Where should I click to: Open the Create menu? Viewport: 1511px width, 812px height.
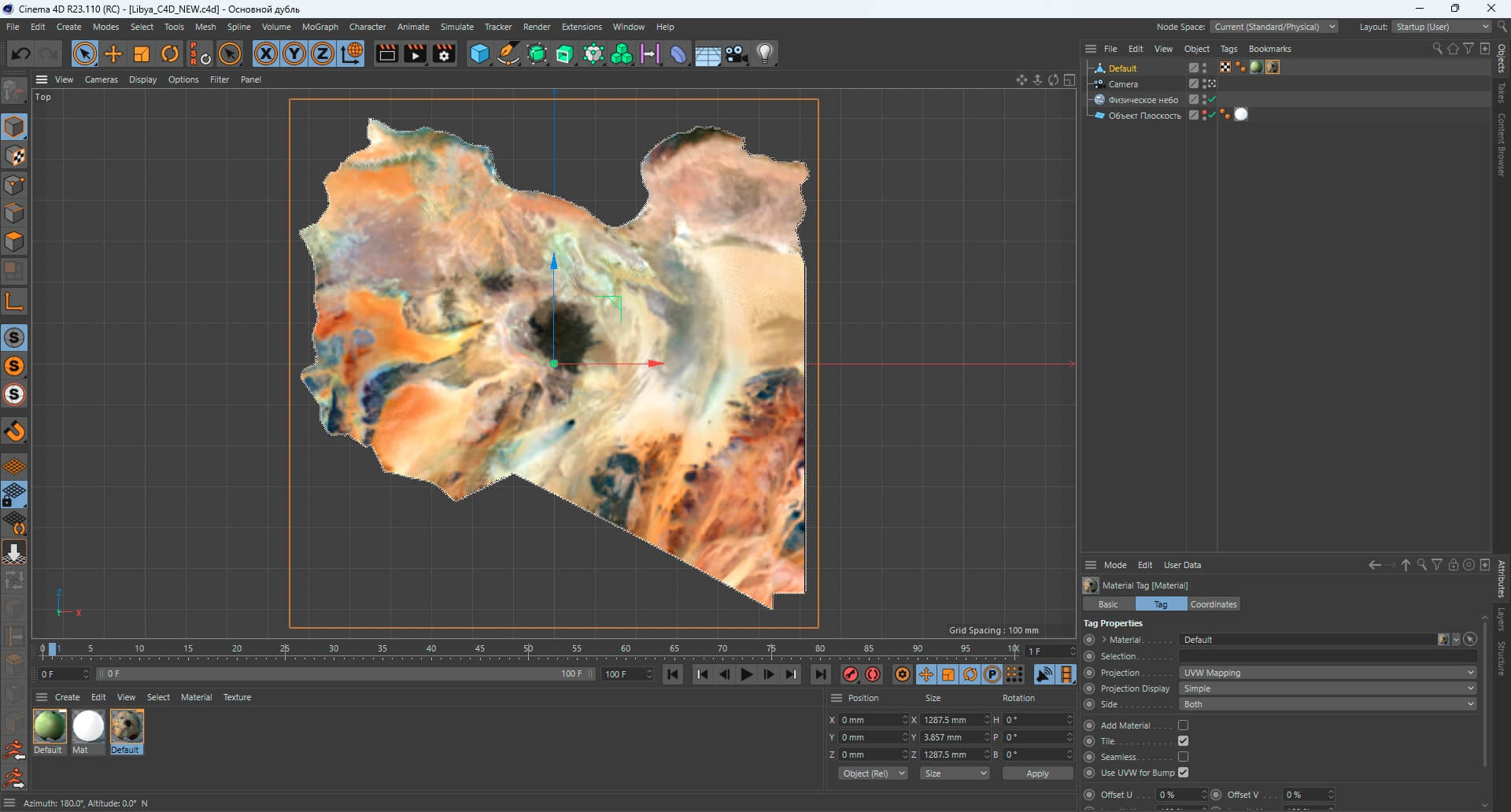(x=68, y=27)
